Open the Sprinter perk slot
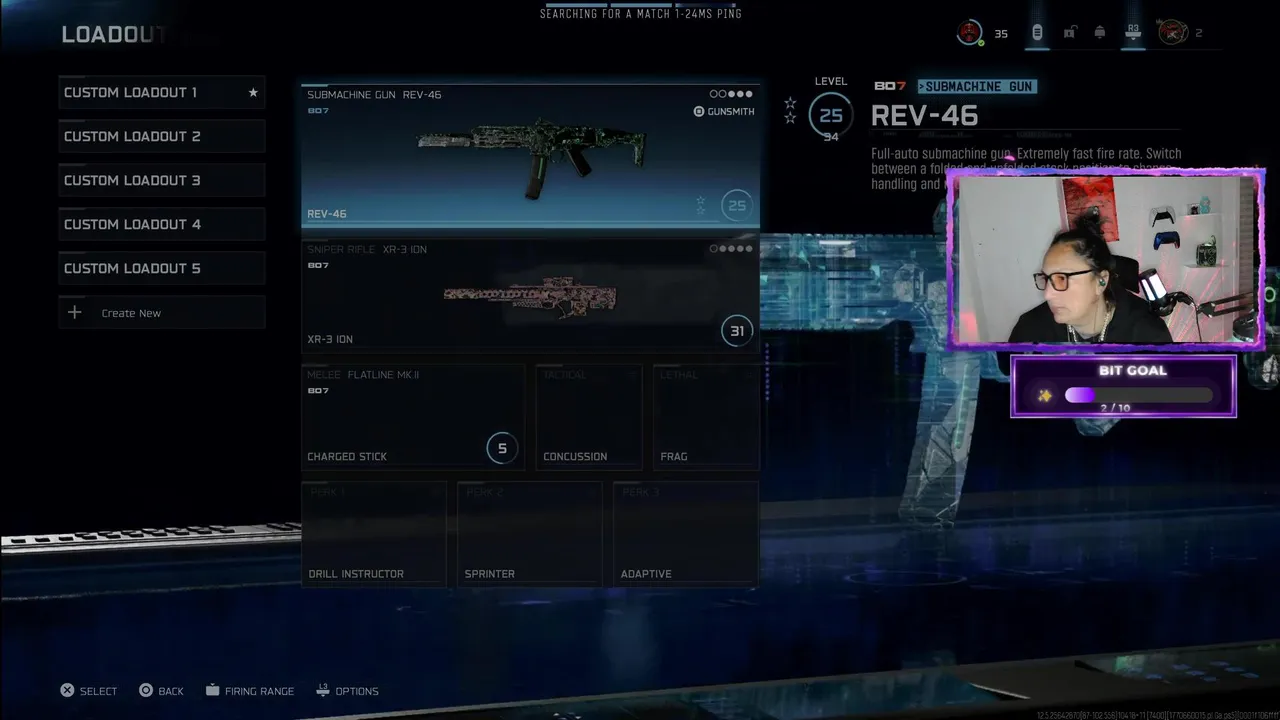This screenshot has height=720, width=1280. pos(530,533)
